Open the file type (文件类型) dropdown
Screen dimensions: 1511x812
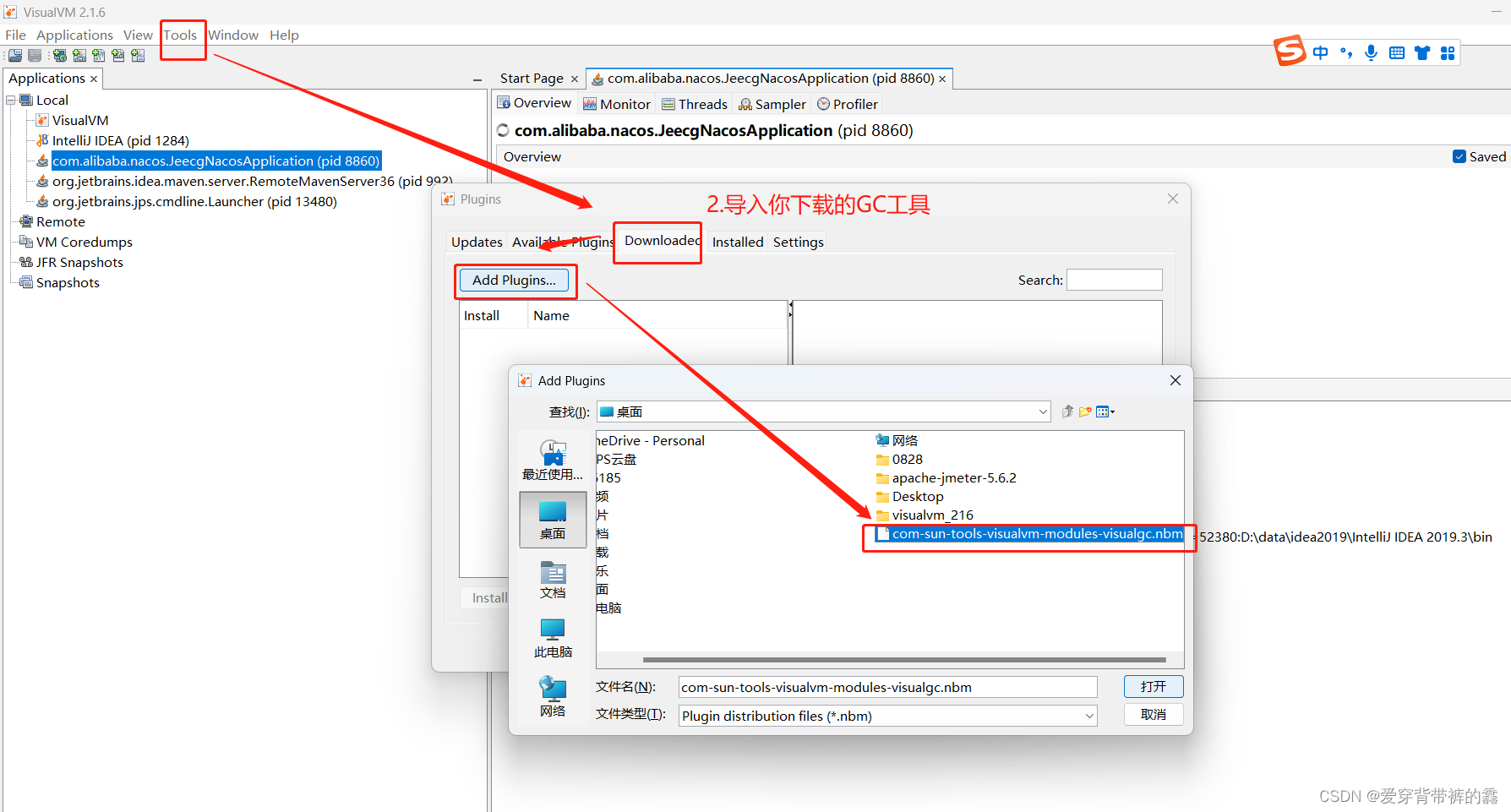click(x=1089, y=716)
